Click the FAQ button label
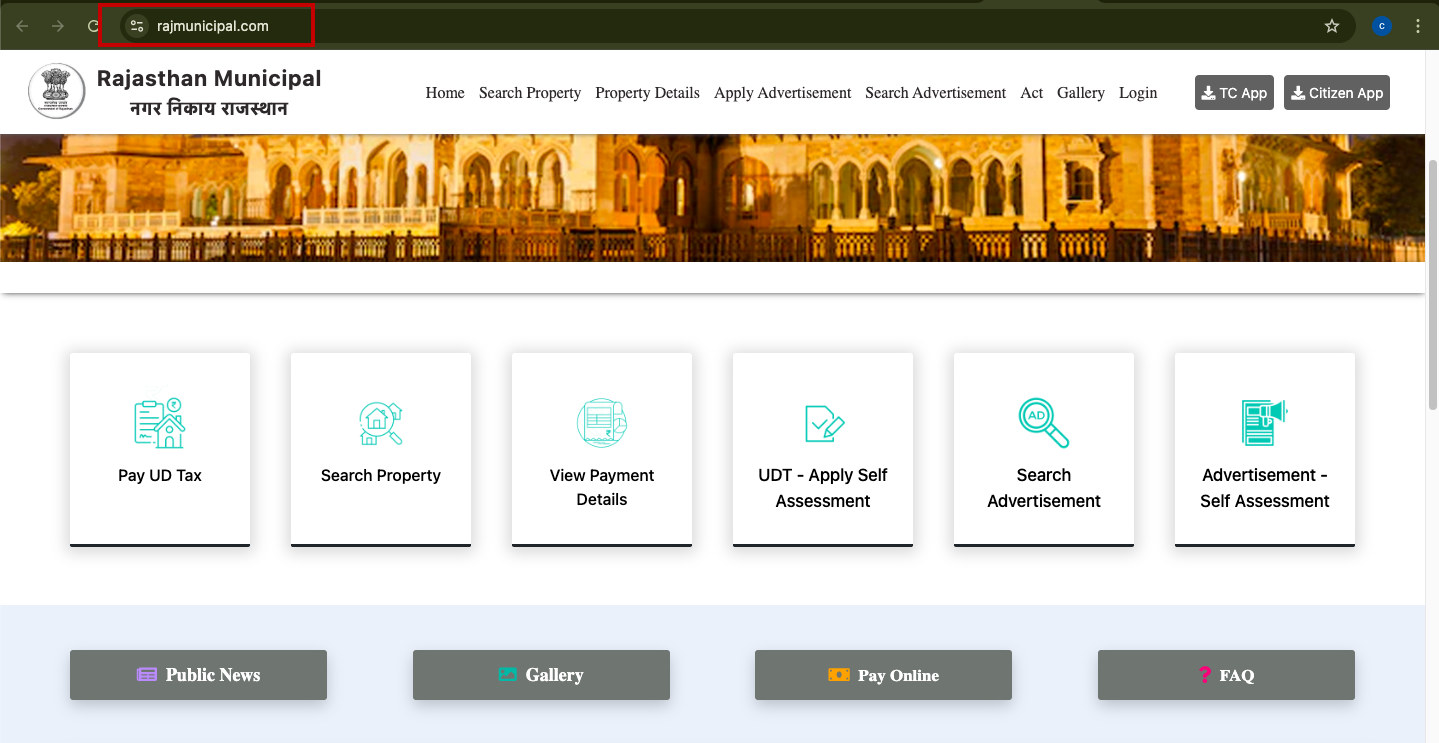Image resolution: width=1439 pixels, height=743 pixels. (x=1237, y=676)
